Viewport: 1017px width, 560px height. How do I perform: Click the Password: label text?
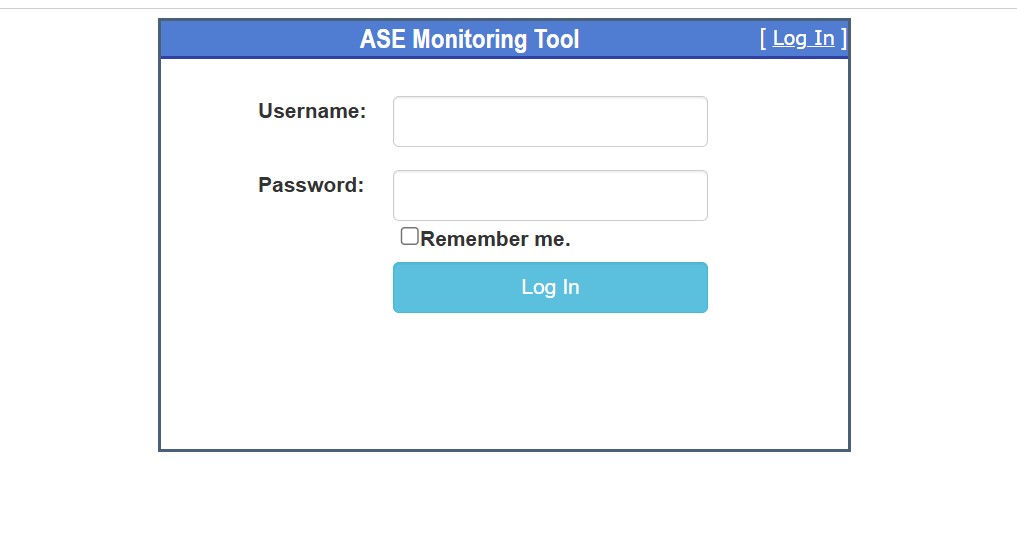coord(311,185)
